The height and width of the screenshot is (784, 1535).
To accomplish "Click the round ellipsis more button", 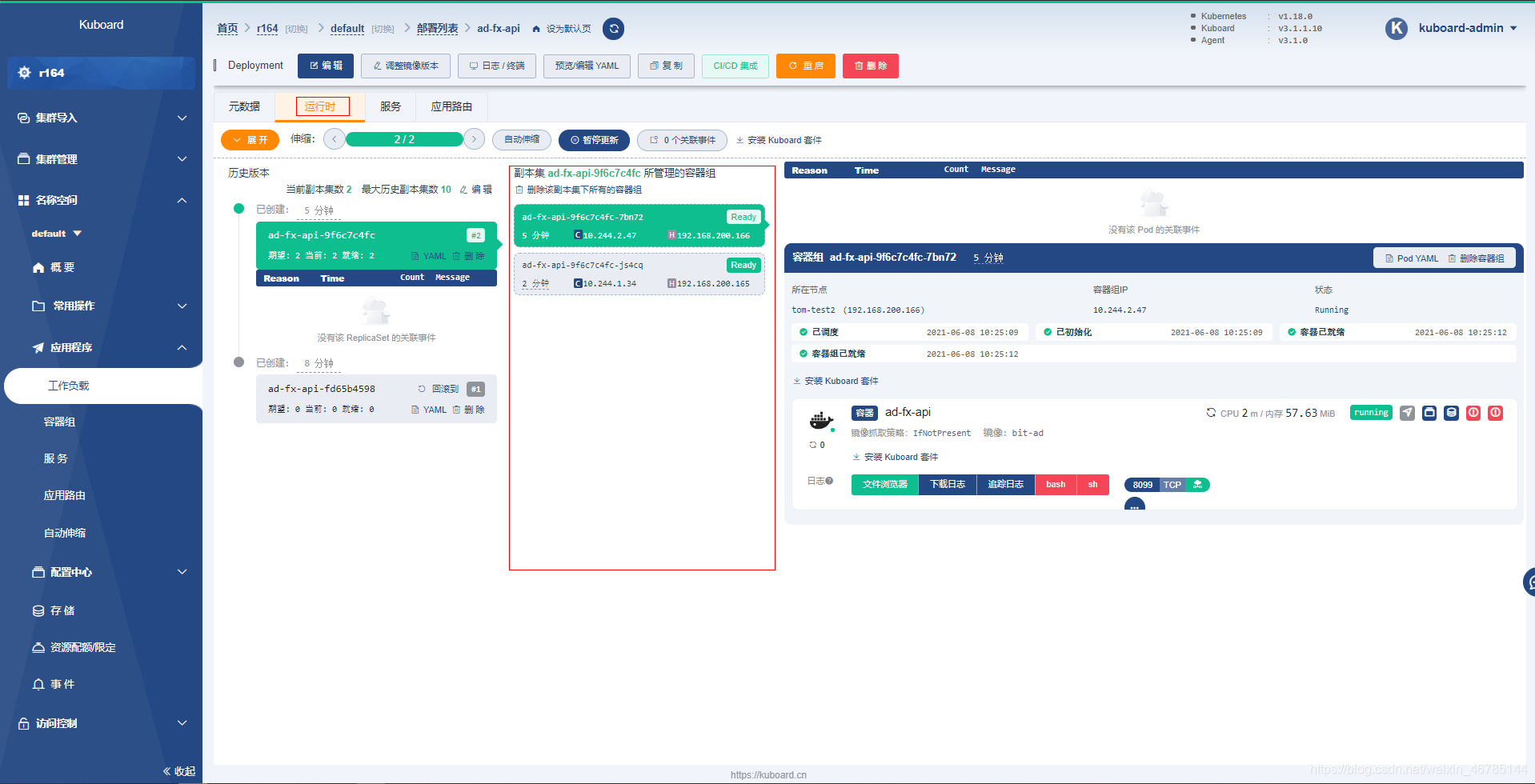I will 1134,506.
